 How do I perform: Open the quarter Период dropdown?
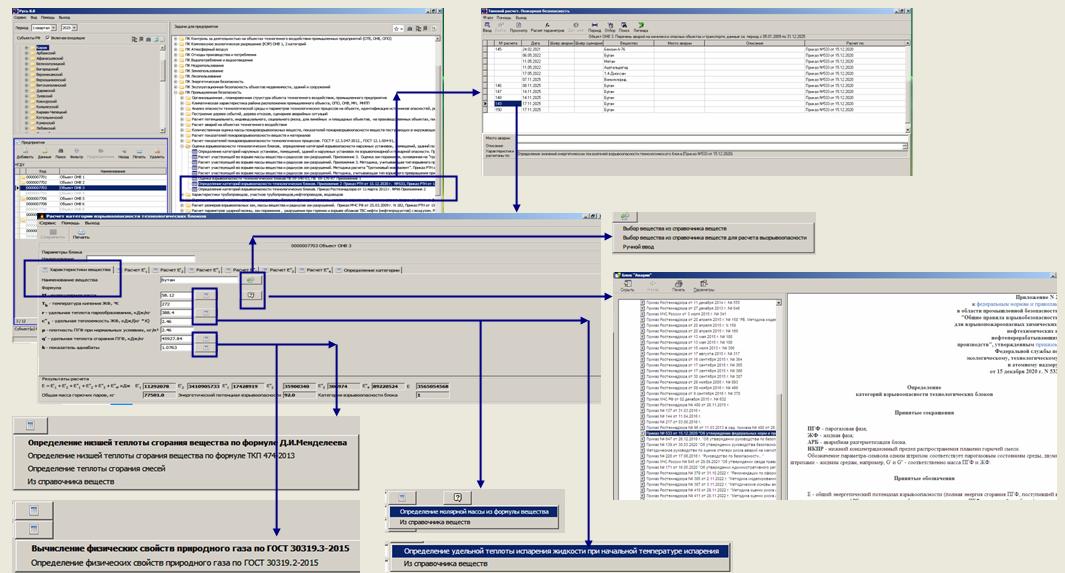pyautogui.click(x=51, y=28)
